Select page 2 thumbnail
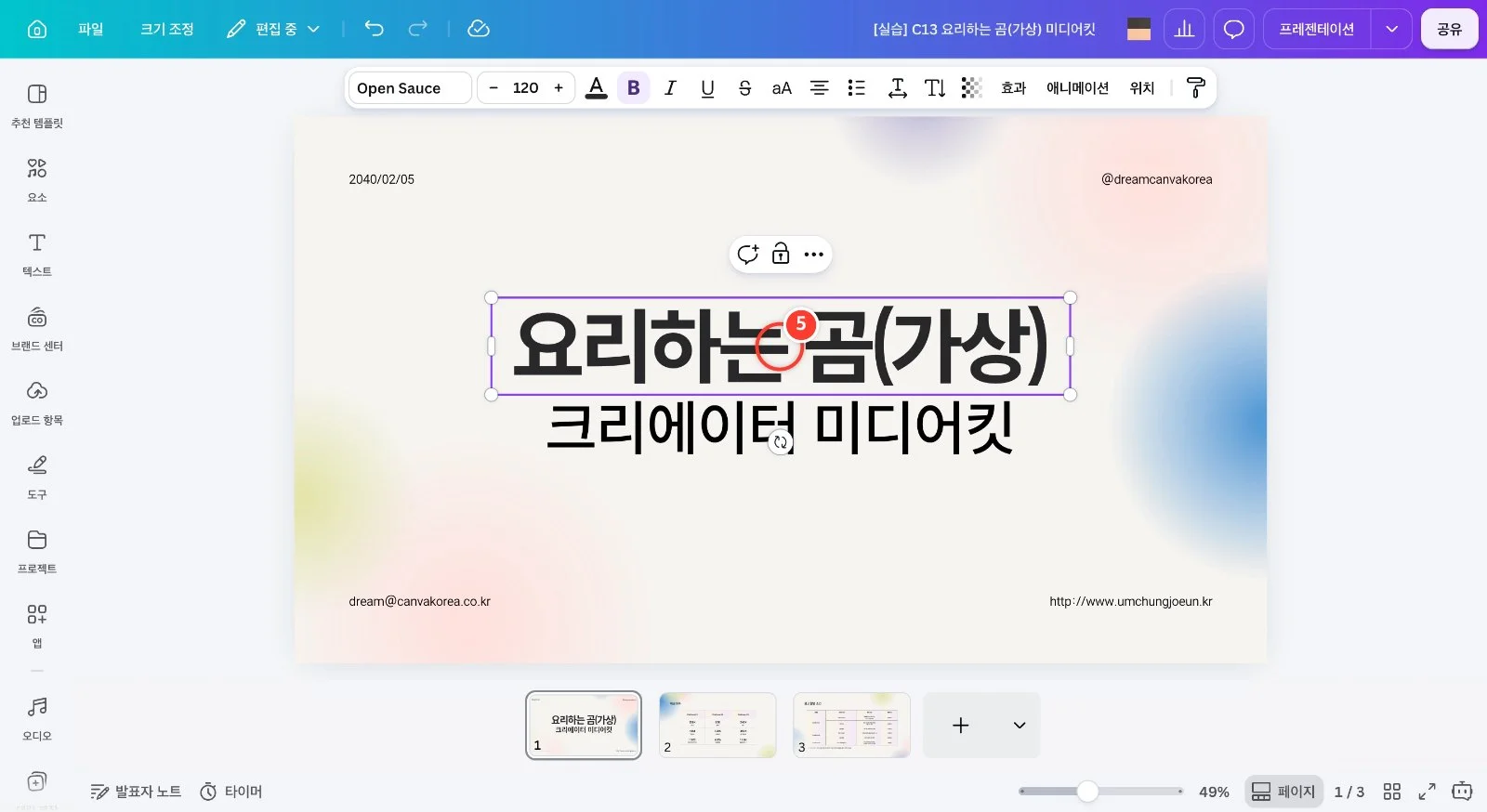 tap(717, 726)
